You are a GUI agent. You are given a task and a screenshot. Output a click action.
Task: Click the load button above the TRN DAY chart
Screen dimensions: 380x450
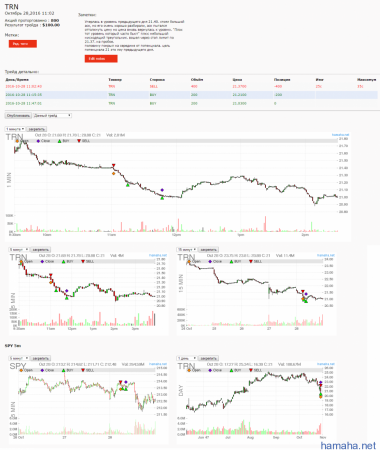209,358
